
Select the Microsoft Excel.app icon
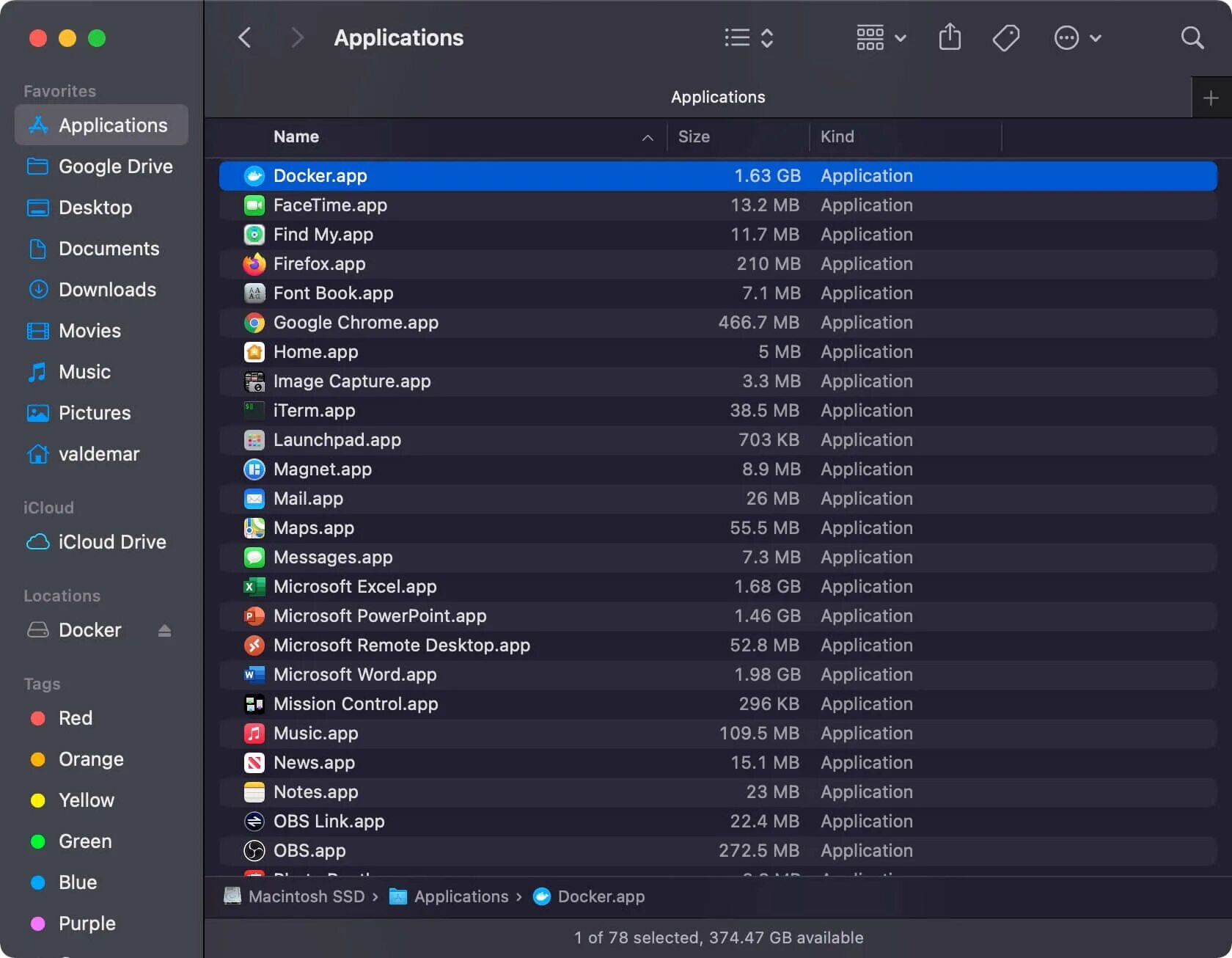pos(254,587)
